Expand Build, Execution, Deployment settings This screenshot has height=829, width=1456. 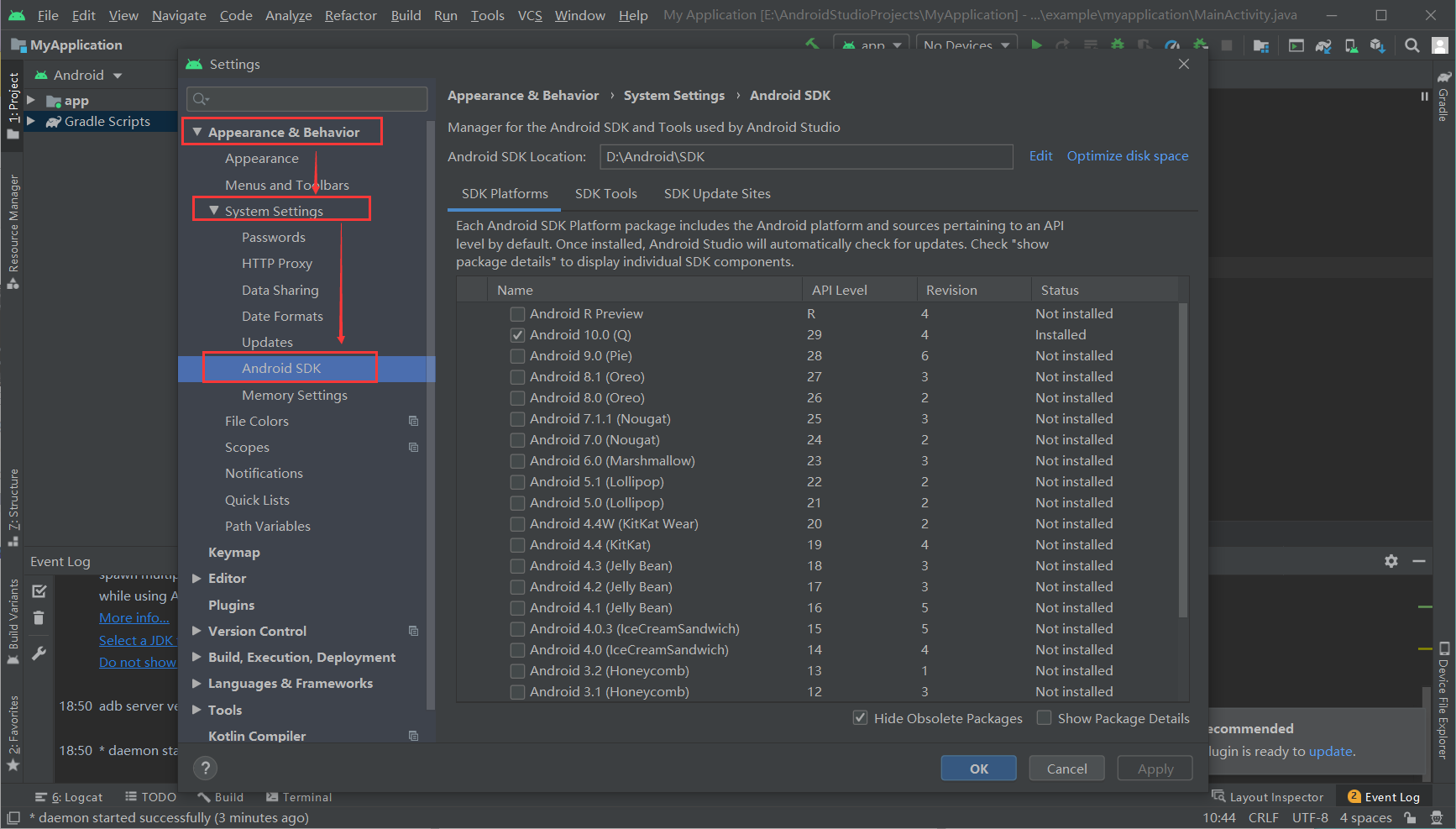196,657
